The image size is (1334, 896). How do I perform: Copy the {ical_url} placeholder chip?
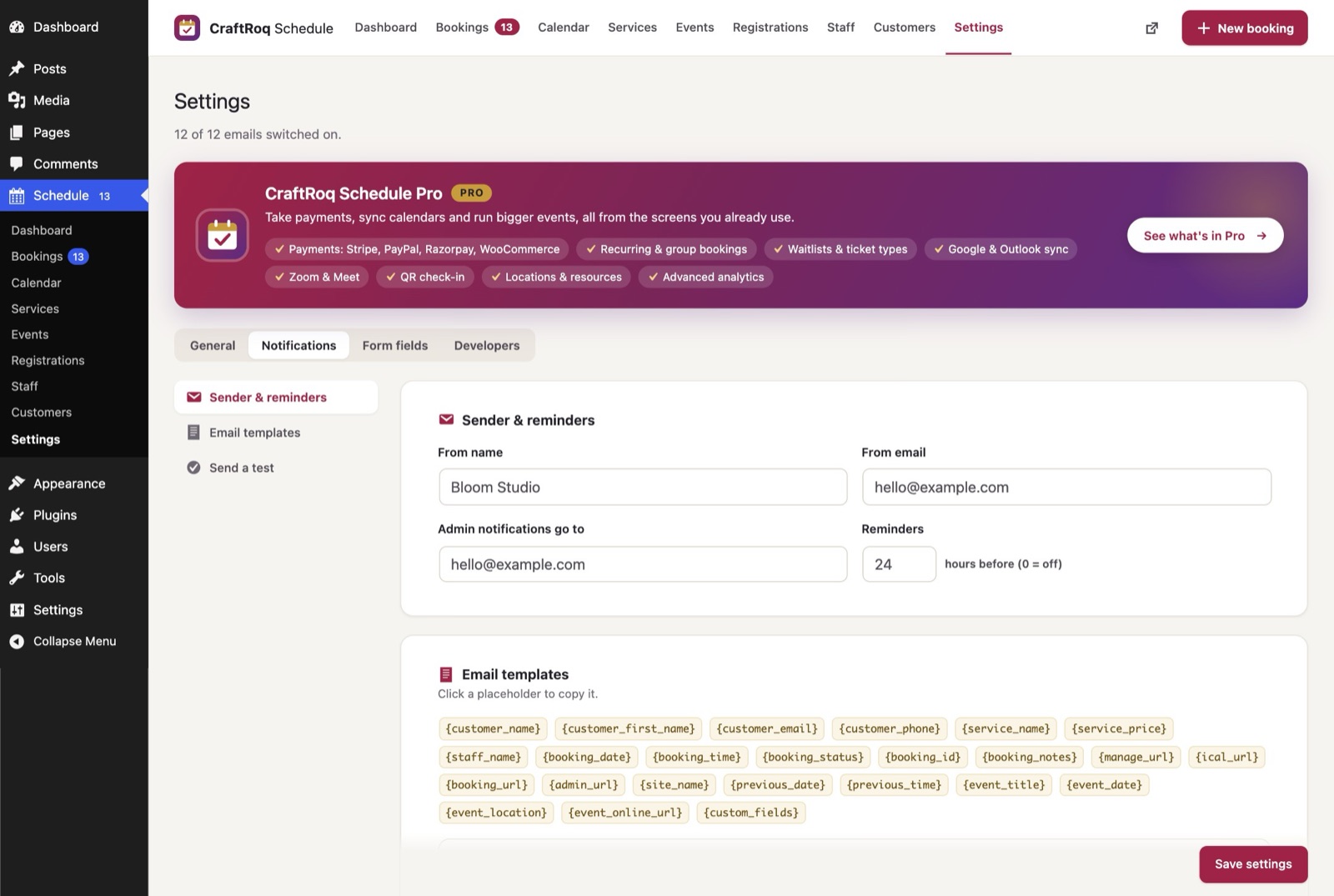tap(1226, 757)
